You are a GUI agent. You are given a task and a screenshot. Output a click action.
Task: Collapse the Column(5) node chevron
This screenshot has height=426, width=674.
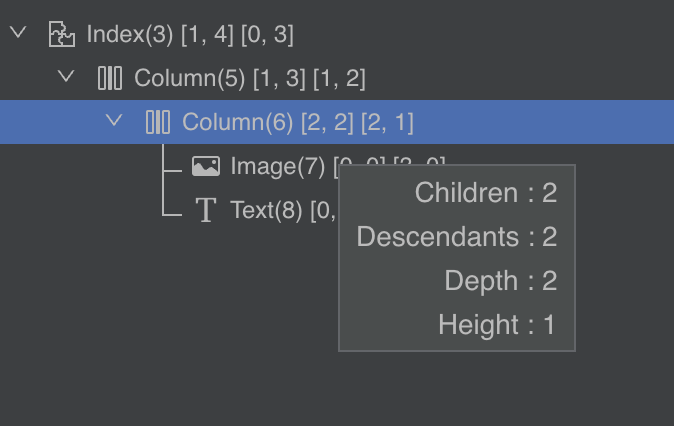pyautogui.click(x=66, y=77)
